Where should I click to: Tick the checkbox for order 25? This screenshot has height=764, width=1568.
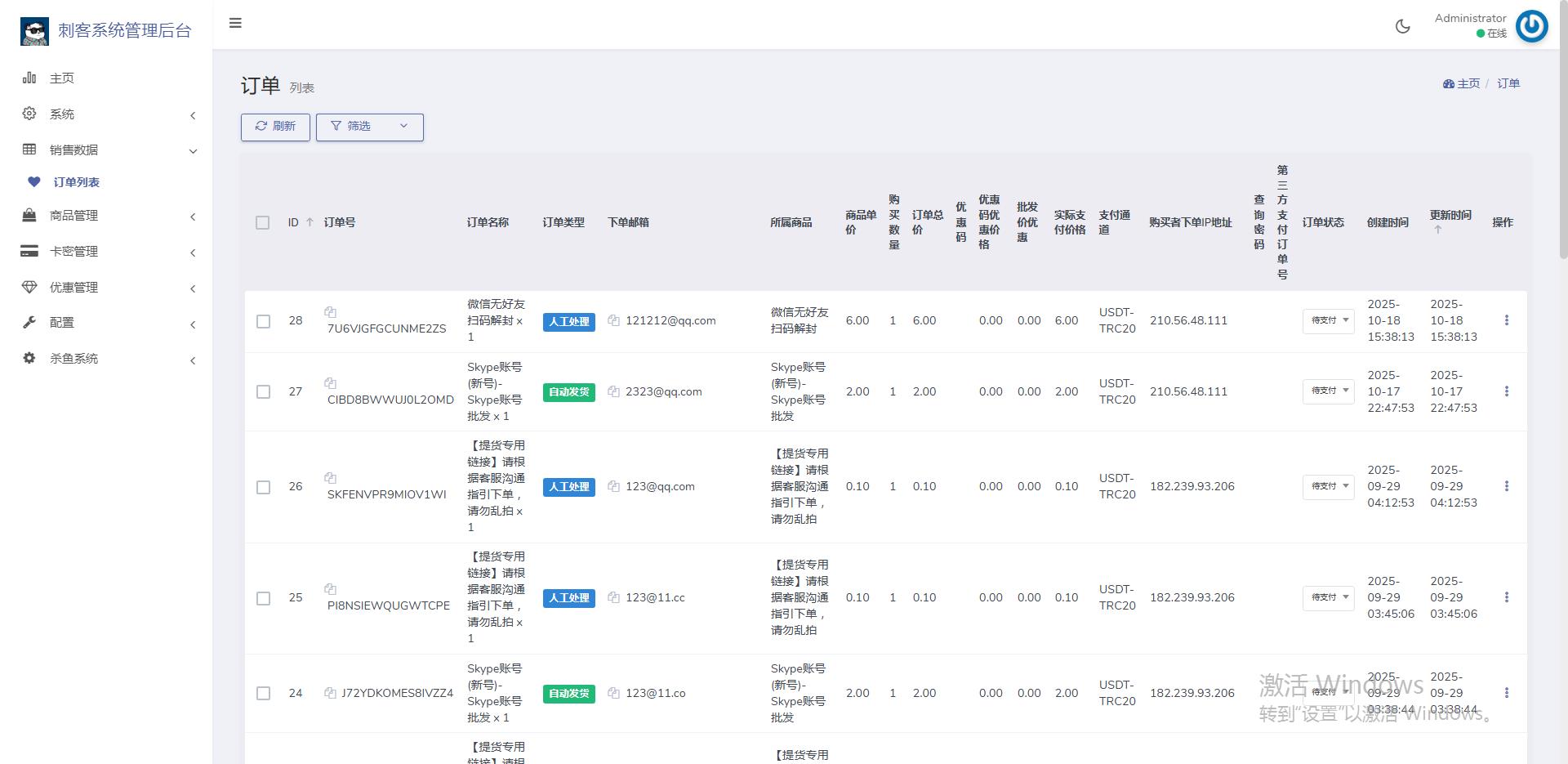263,598
